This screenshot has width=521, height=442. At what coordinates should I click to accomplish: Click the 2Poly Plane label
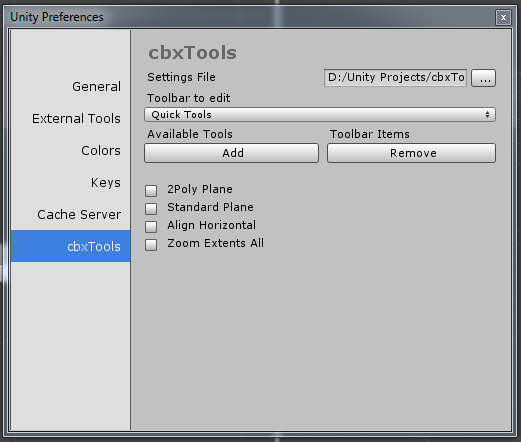coord(200,189)
